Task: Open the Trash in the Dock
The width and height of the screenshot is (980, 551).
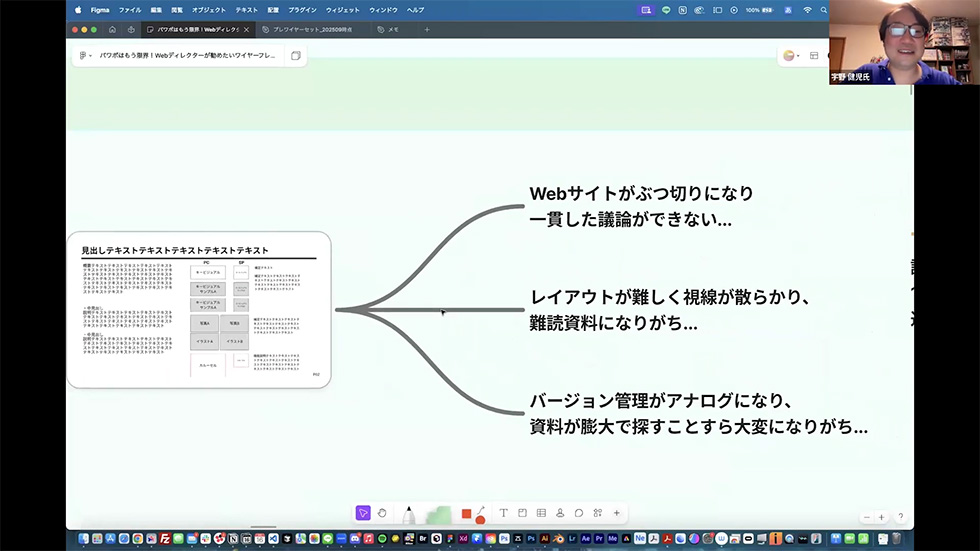Action: (x=896, y=539)
